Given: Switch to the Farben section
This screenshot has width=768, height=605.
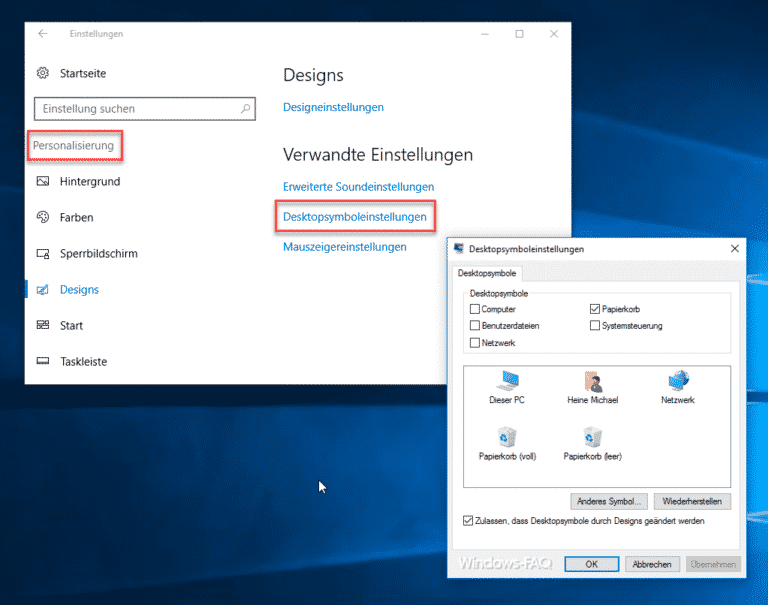Looking at the screenshot, I should click(76, 217).
